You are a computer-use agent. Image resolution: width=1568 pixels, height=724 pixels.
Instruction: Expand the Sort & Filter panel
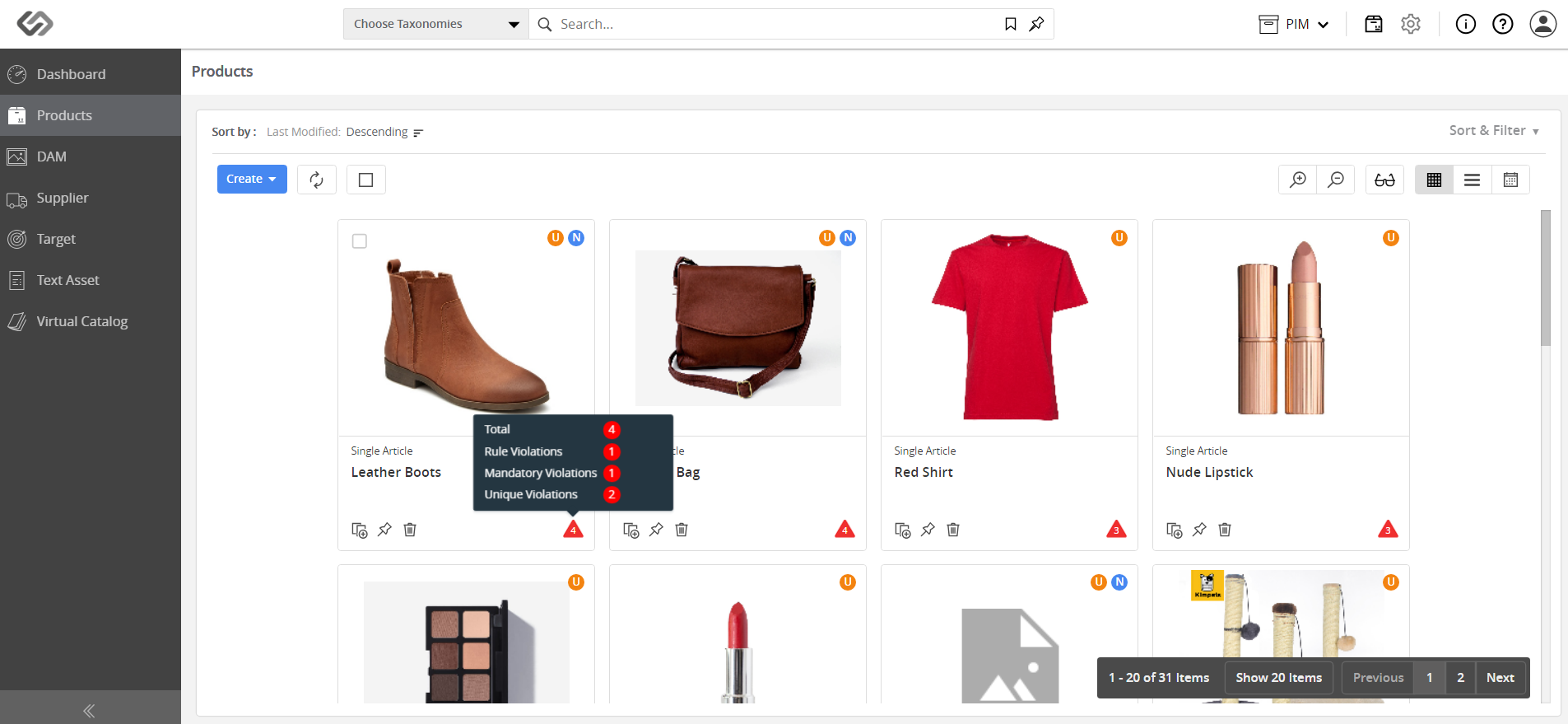click(1494, 130)
